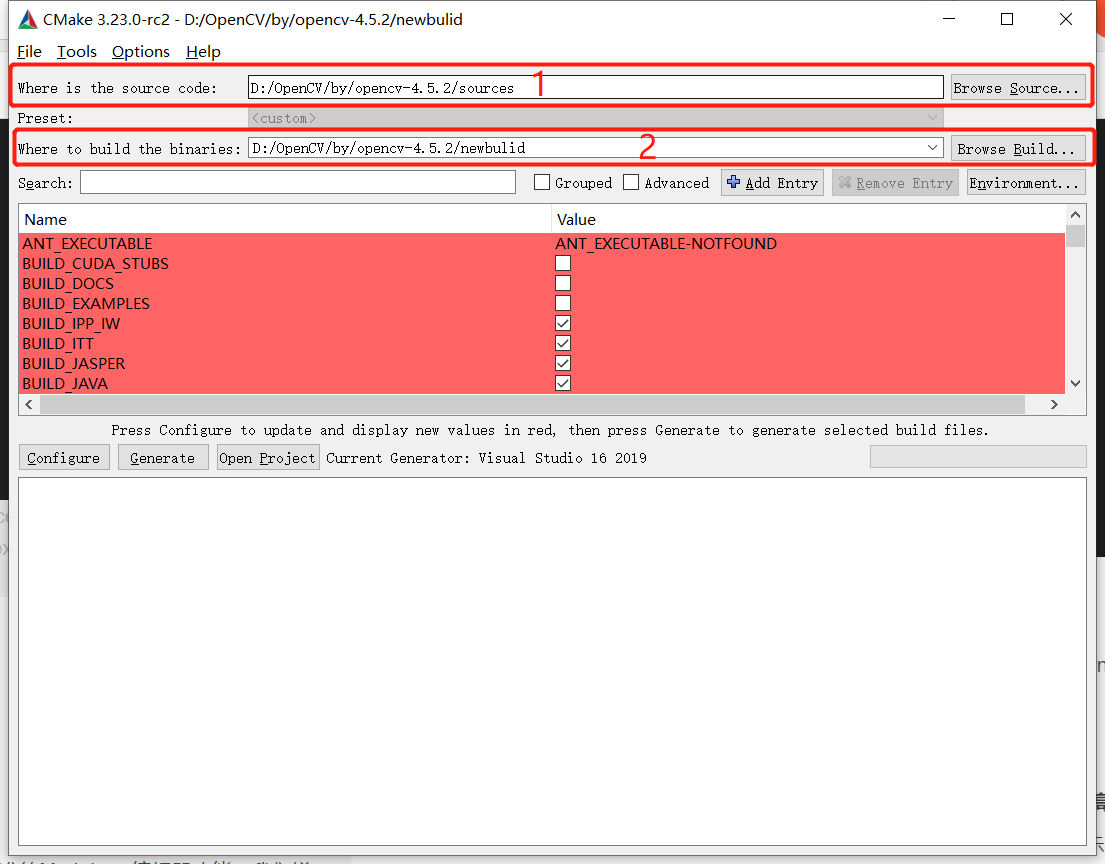Enable the Grouped checkbox
1105x864 pixels.
pos(541,183)
